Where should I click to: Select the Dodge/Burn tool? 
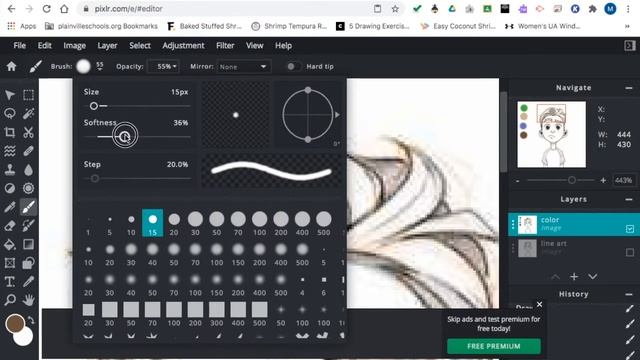point(10,188)
